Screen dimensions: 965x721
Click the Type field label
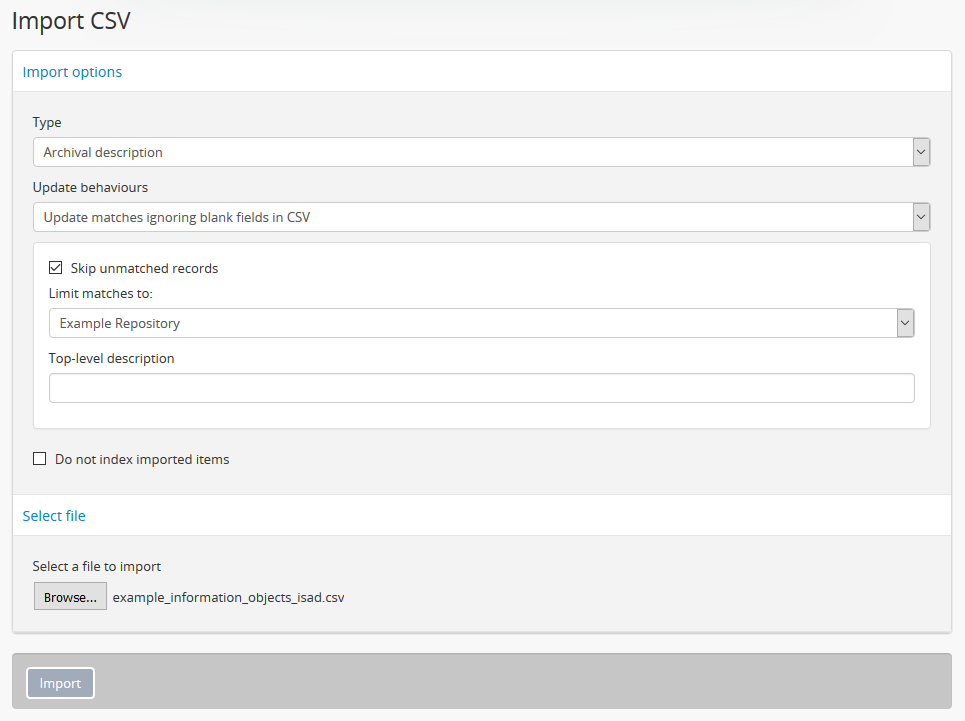pyautogui.click(x=47, y=122)
